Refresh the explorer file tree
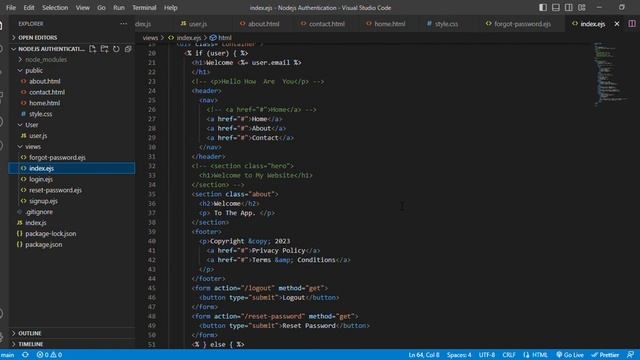Screen dimensions: 640x360 pyautogui.click(x=116, y=49)
